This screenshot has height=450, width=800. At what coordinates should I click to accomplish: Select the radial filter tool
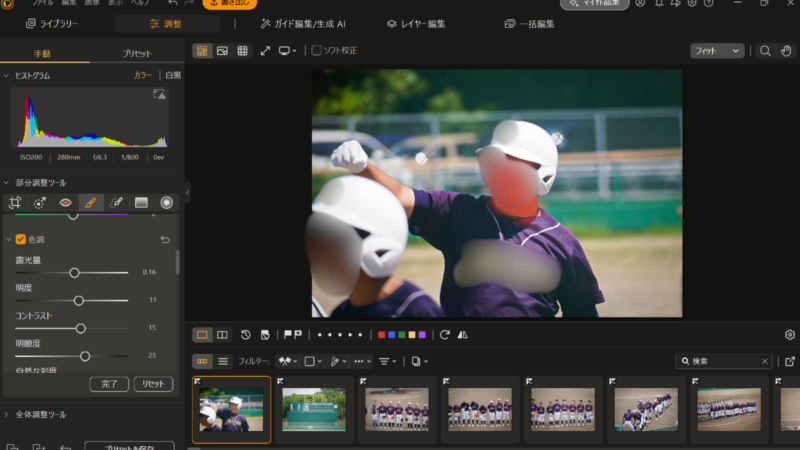(166, 203)
